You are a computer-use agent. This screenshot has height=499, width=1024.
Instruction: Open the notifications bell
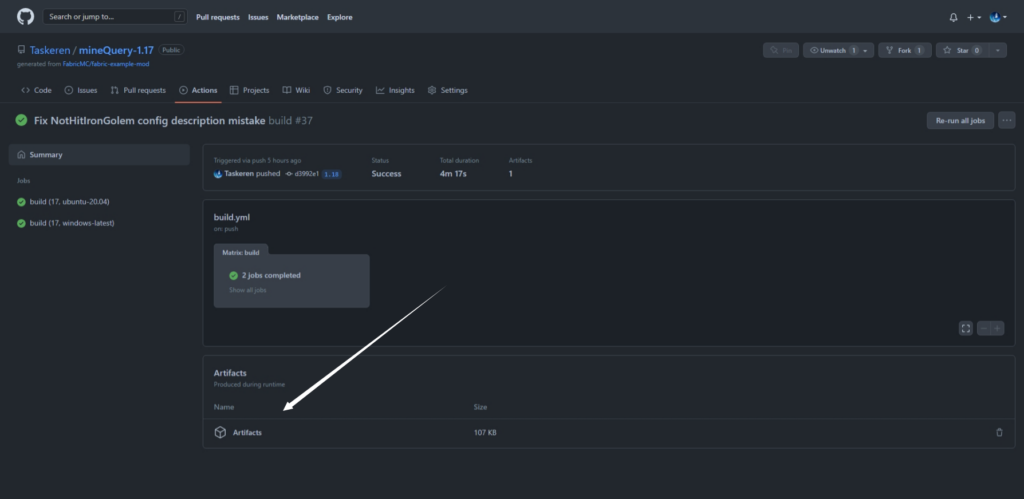click(x=953, y=17)
